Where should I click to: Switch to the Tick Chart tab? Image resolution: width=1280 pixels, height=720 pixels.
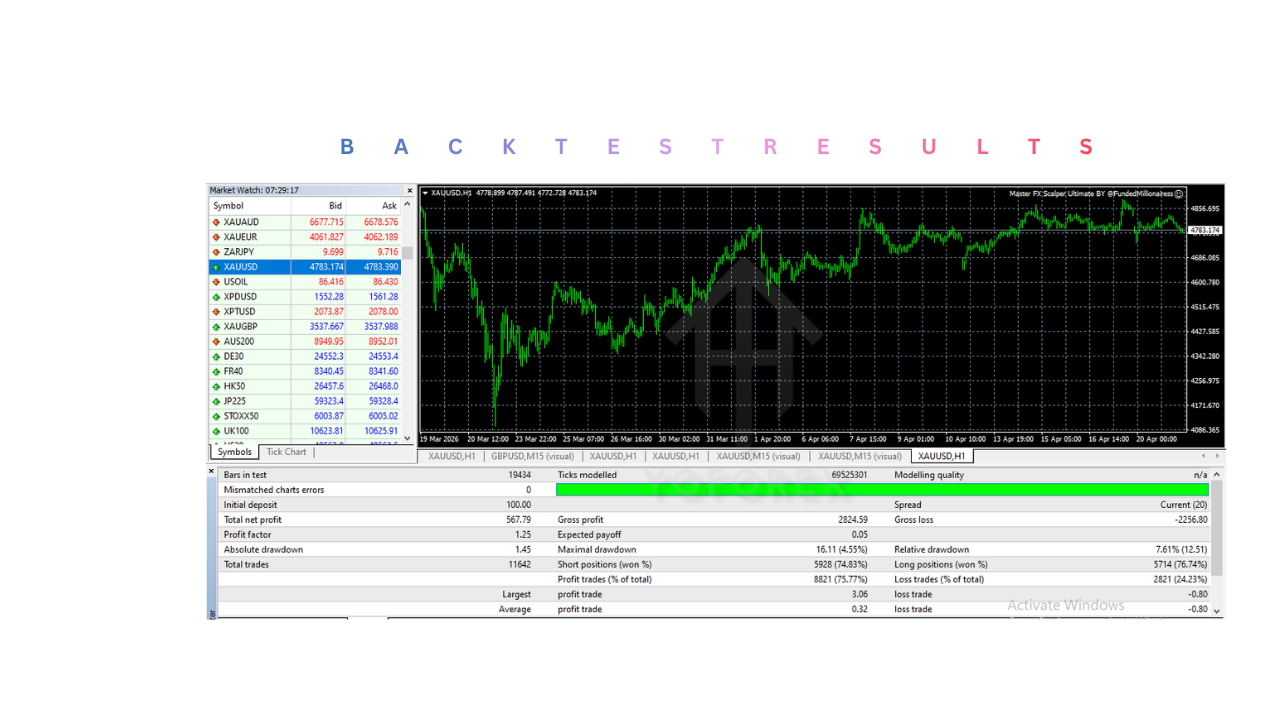(285, 451)
